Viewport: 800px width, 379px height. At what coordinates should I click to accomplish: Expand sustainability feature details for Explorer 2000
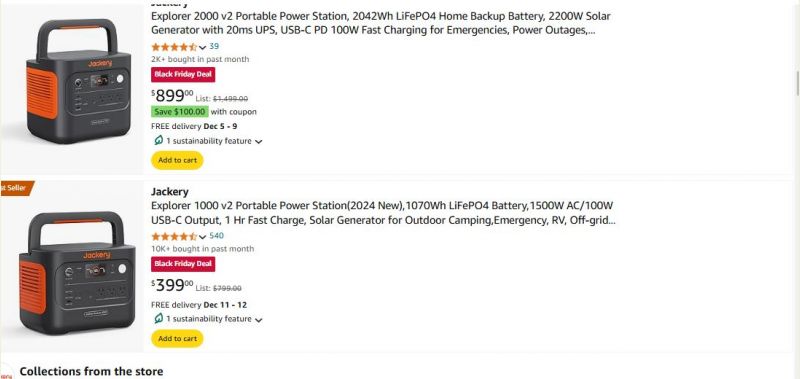coord(258,142)
